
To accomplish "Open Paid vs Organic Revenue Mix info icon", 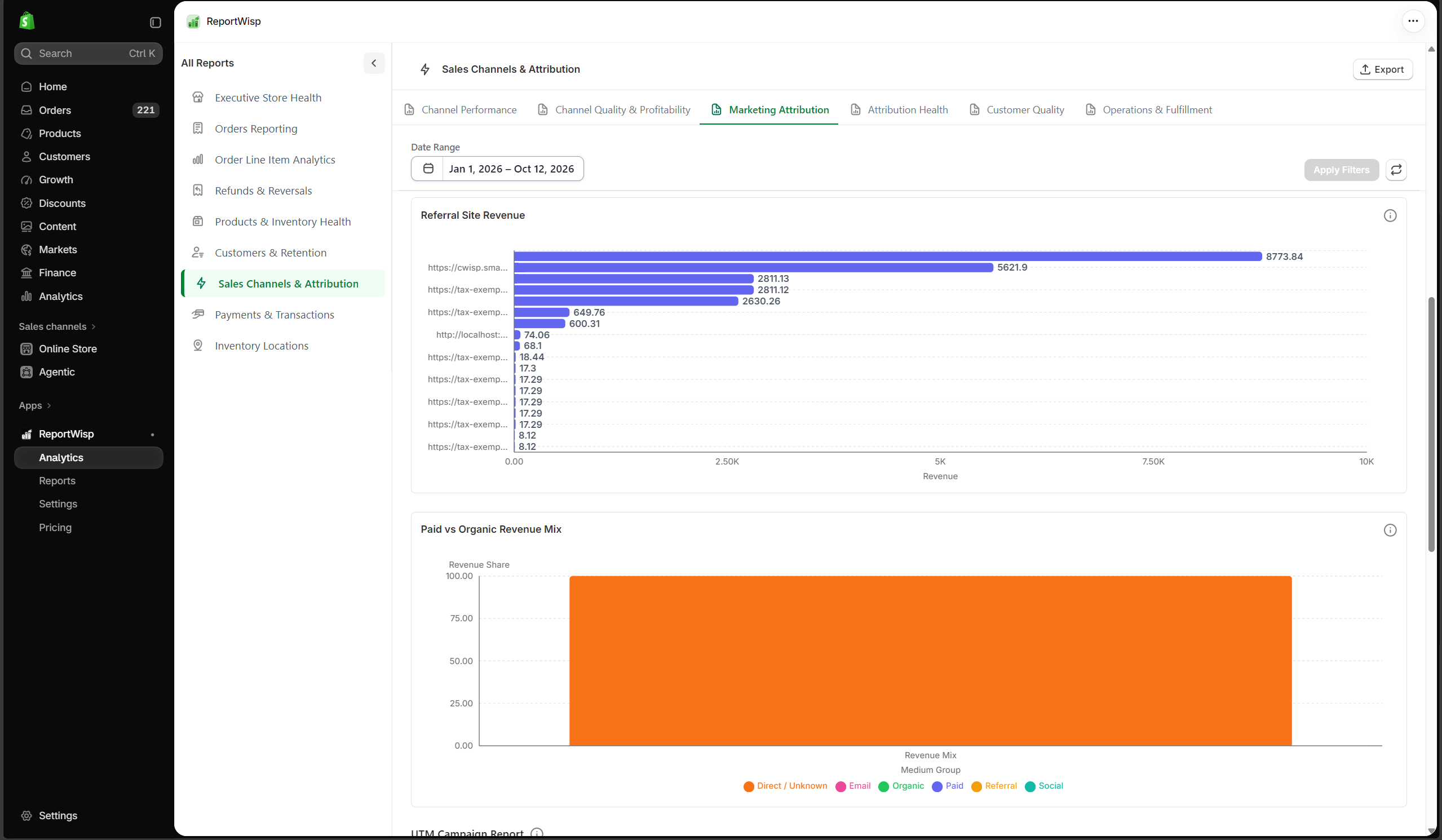I will coord(1390,530).
